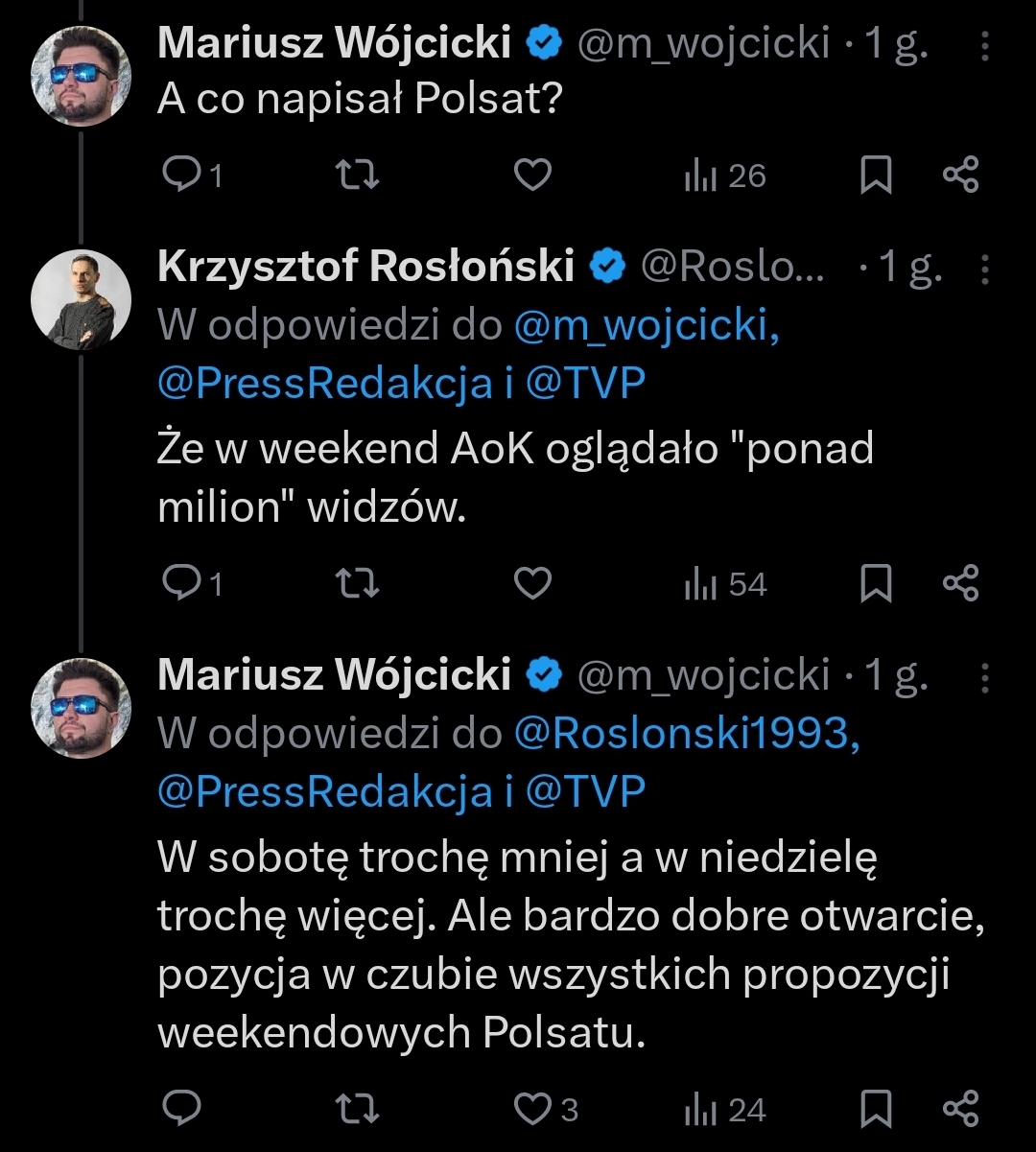This screenshot has height=1152, width=1036.
Task: Open more options on Krzysztof Rosłoński's tweet
Action: 985,269
